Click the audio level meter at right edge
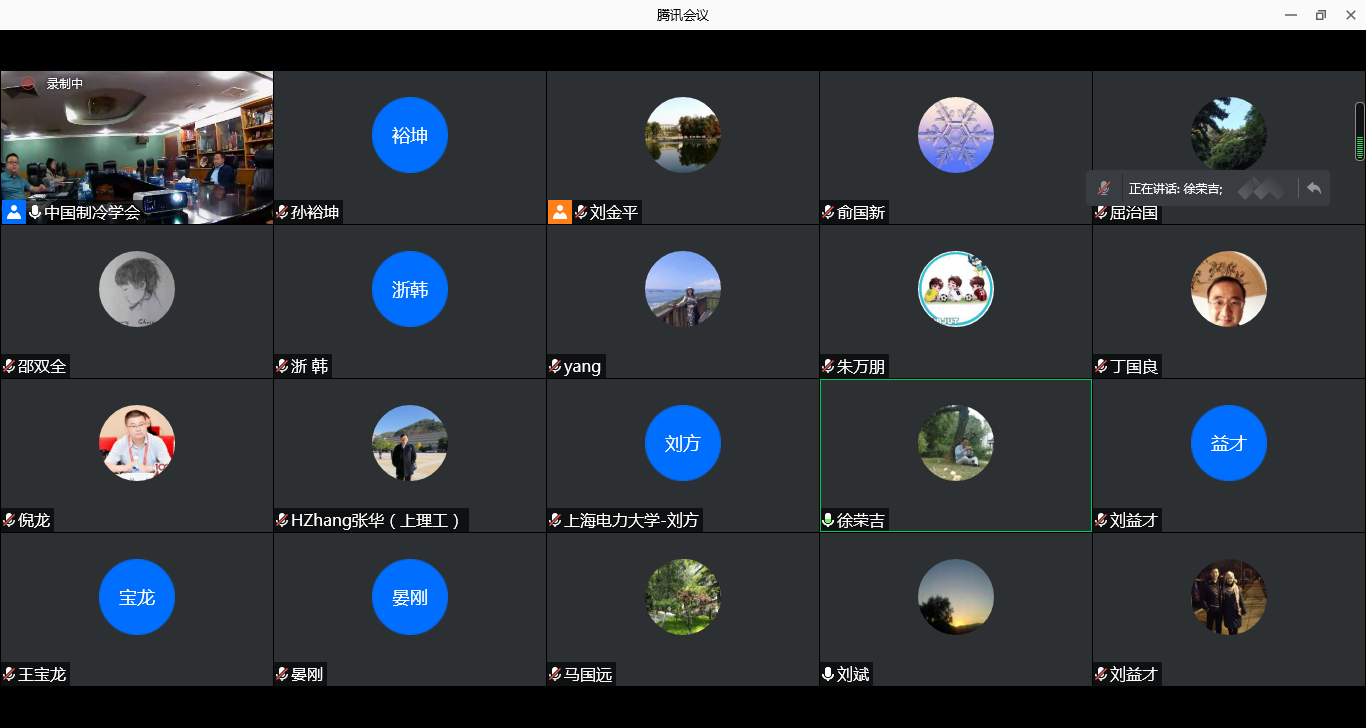This screenshot has width=1366, height=728. [1359, 131]
